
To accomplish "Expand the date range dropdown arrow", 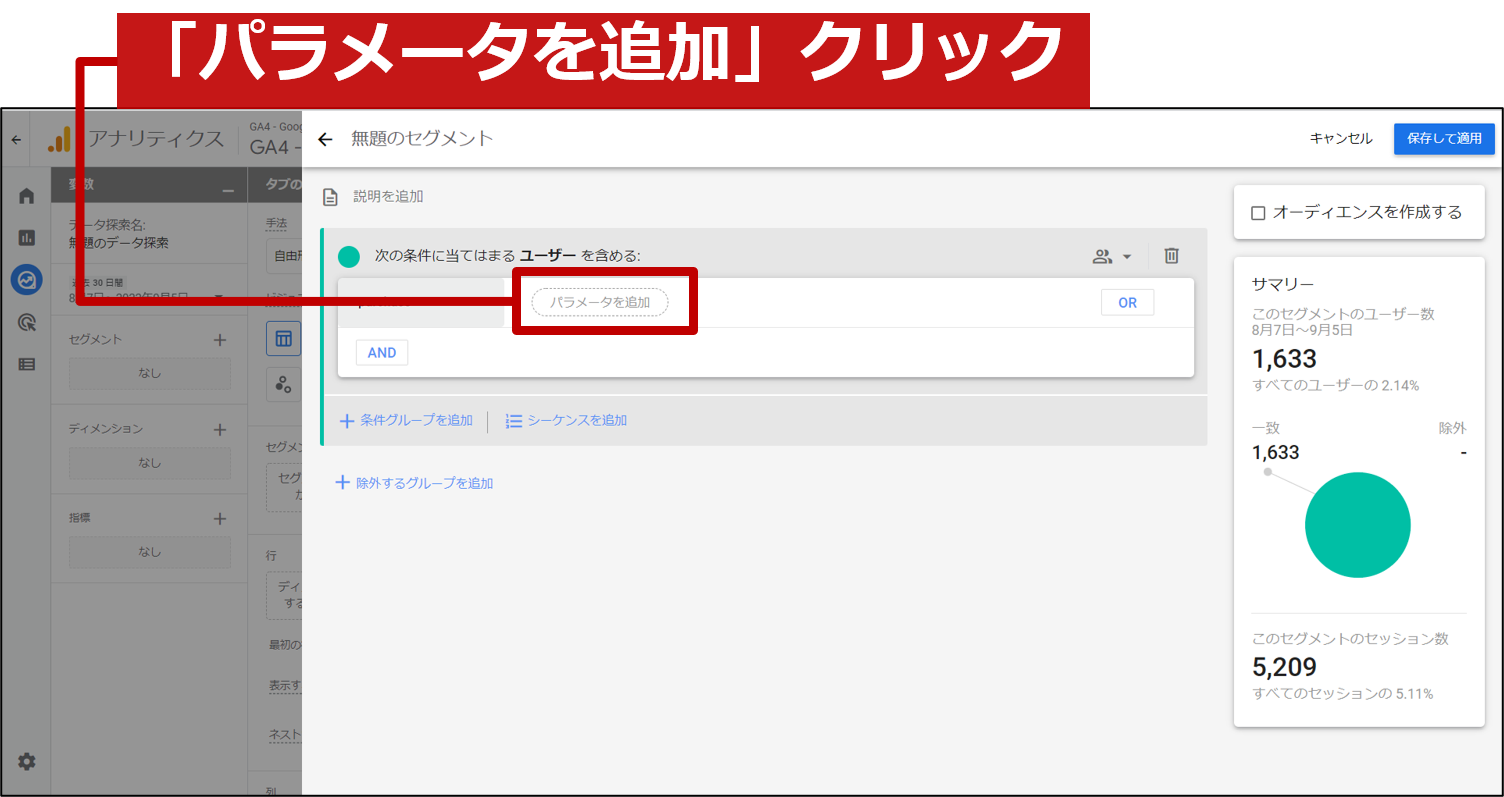I will tap(219, 298).
